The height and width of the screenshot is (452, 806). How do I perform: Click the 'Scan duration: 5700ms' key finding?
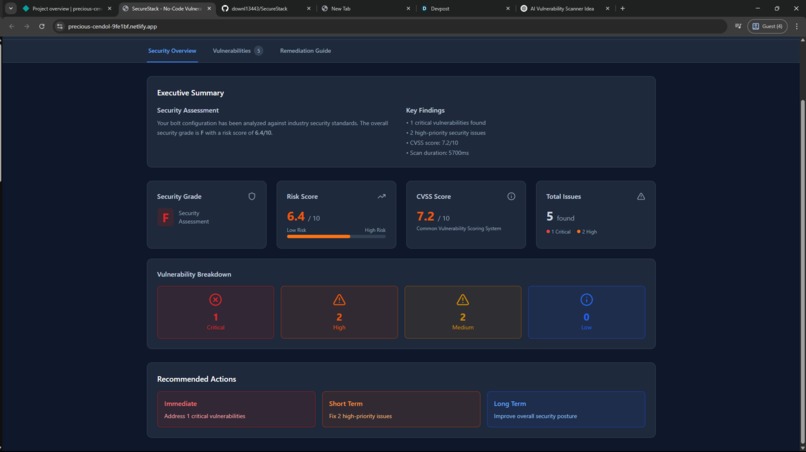[x=437, y=153]
